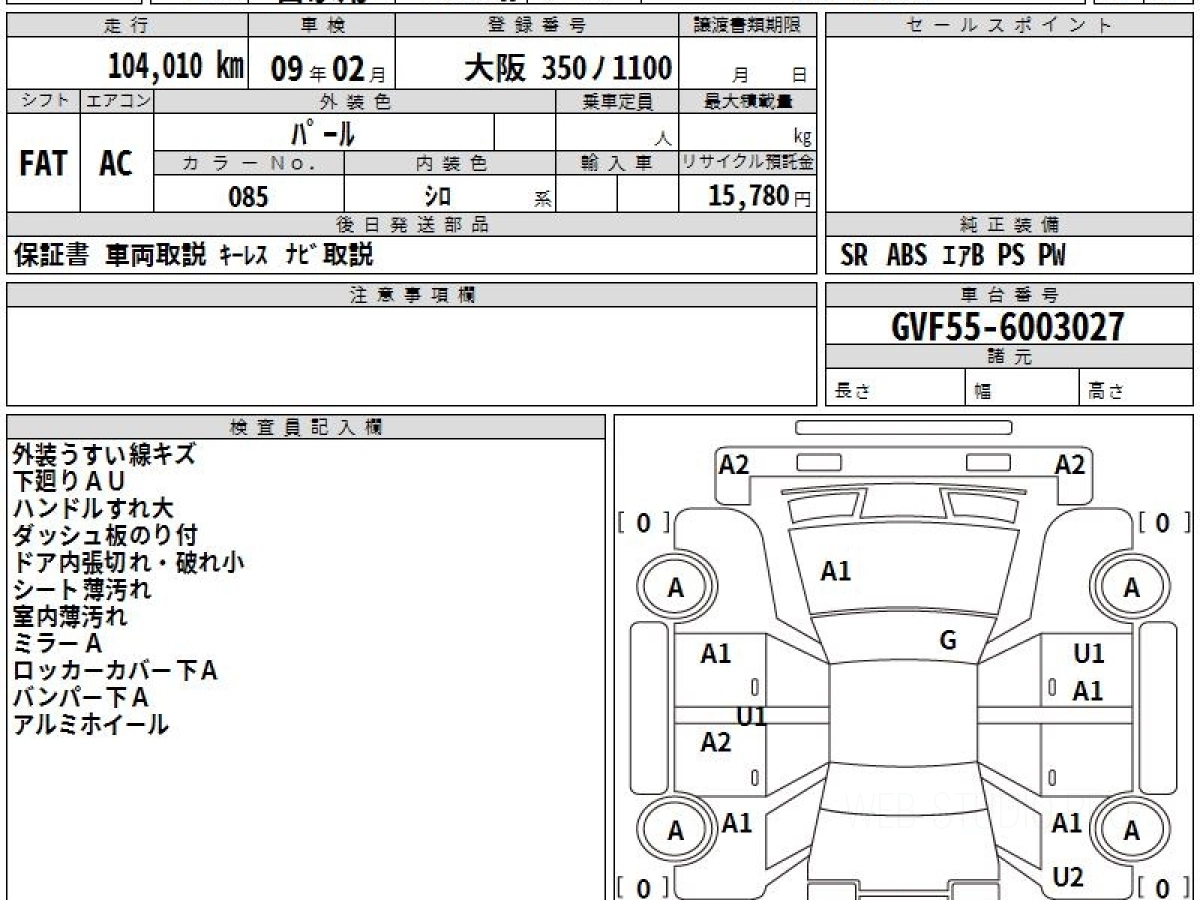Click the A2 mark at top-right of diagram
The height and width of the screenshot is (900, 1200).
(1069, 464)
